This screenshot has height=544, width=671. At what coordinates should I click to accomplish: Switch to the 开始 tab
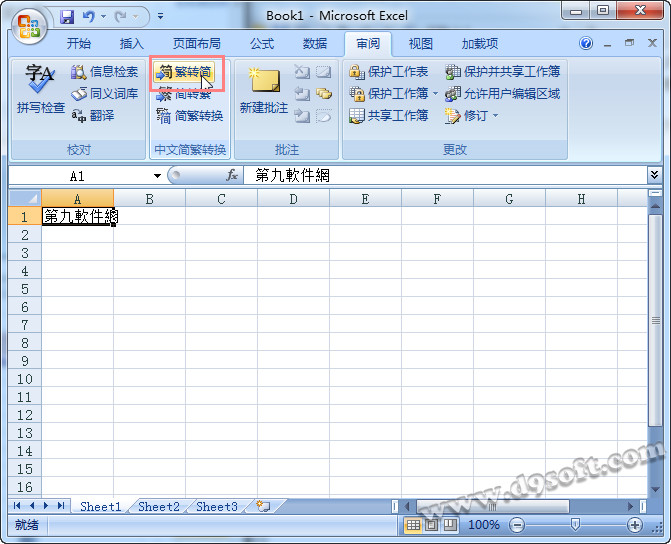point(79,44)
